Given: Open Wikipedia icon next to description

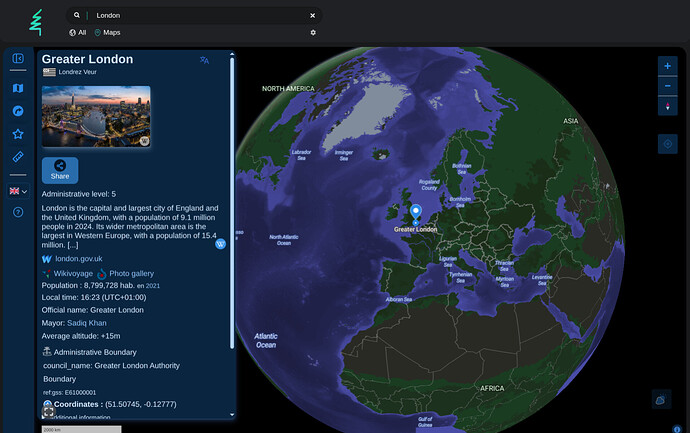Looking at the screenshot, I should coord(220,244).
